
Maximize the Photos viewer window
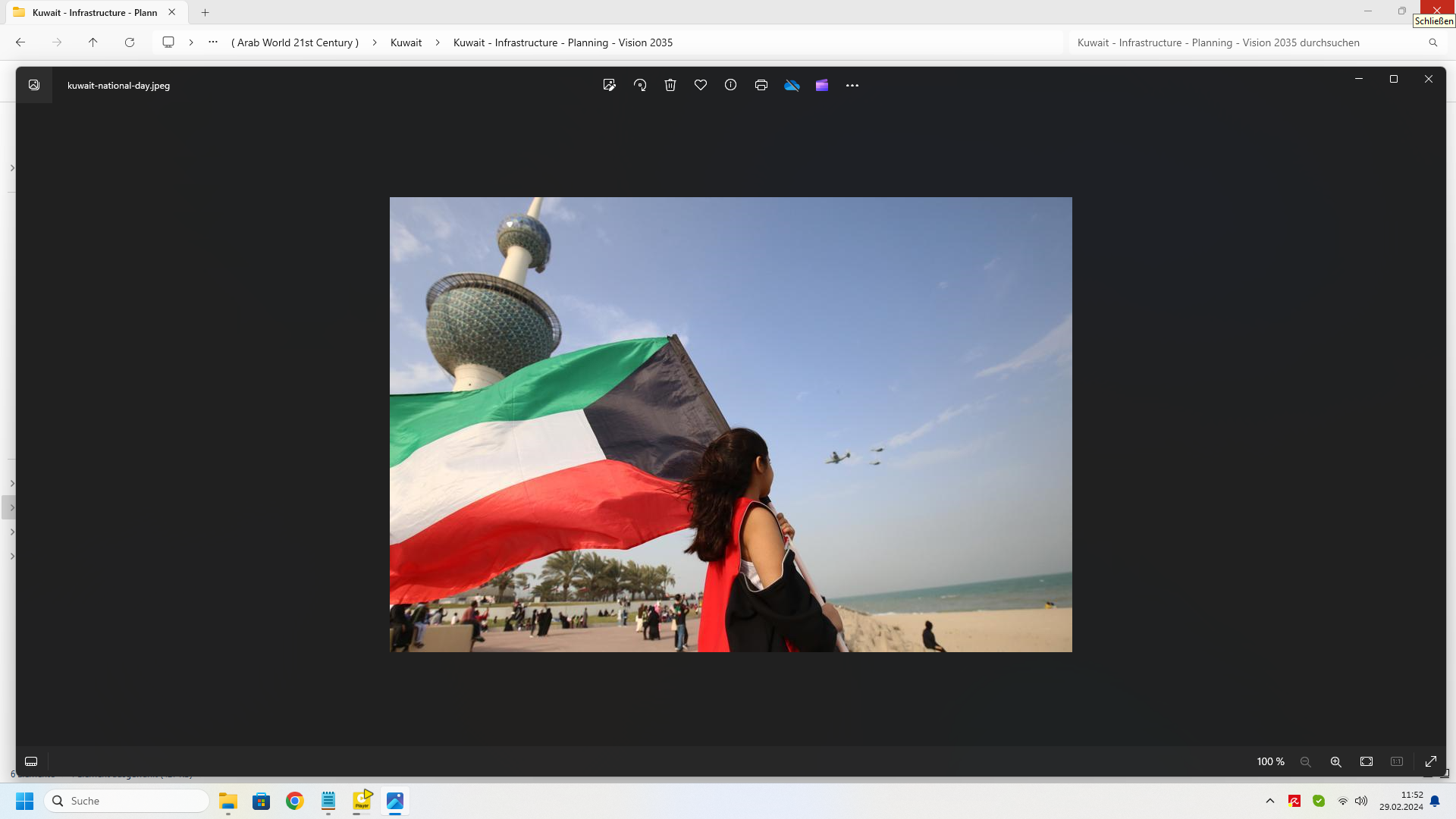[1394, 79]
